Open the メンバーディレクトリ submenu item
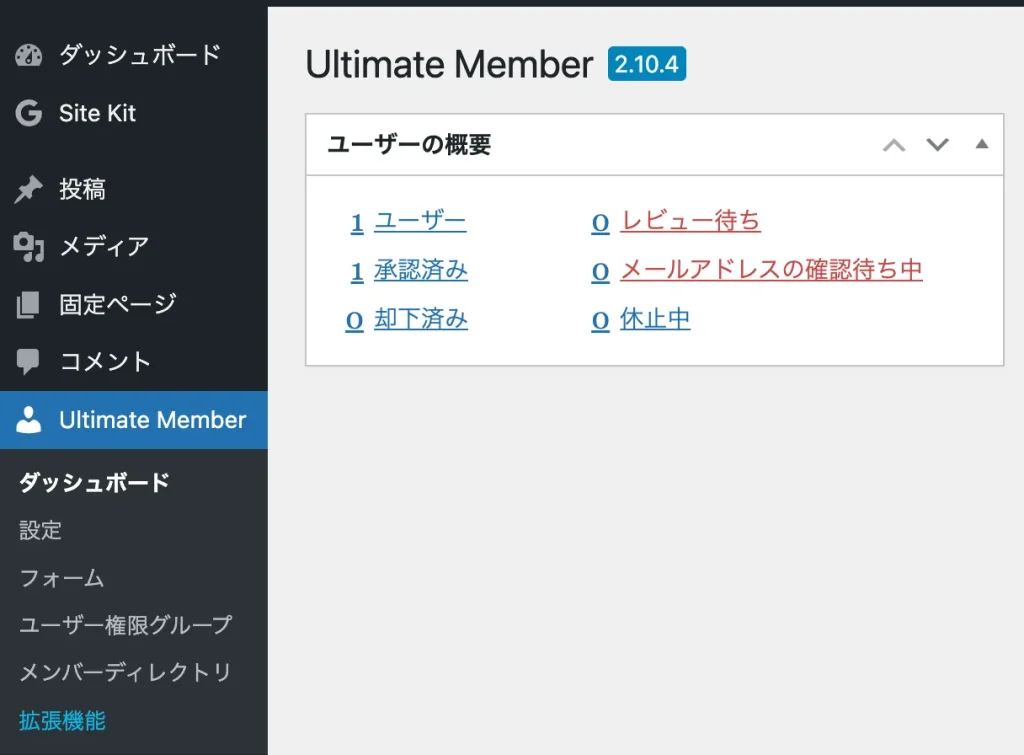The width and height of the screenshot is (1024, 755). (125, 673)
